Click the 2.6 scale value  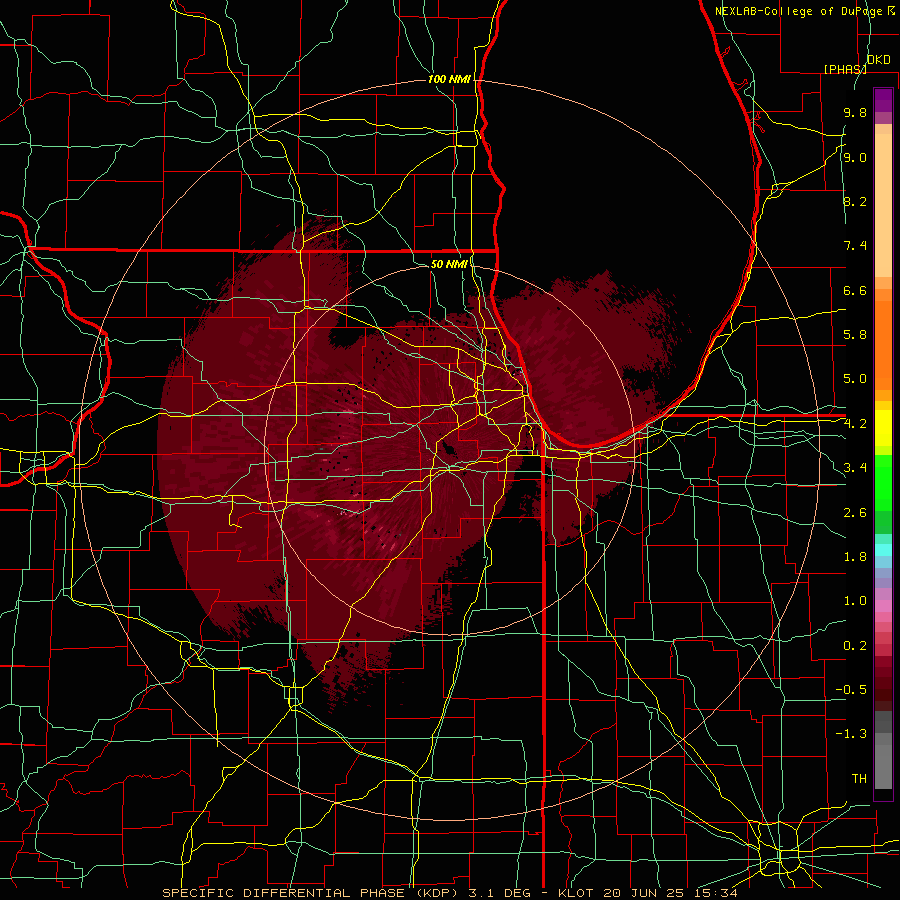855,513
